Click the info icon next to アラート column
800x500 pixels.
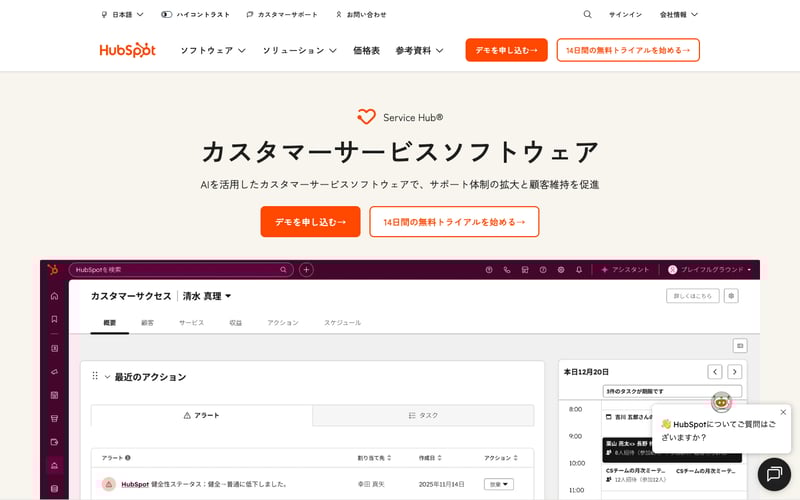coord(128,458)
